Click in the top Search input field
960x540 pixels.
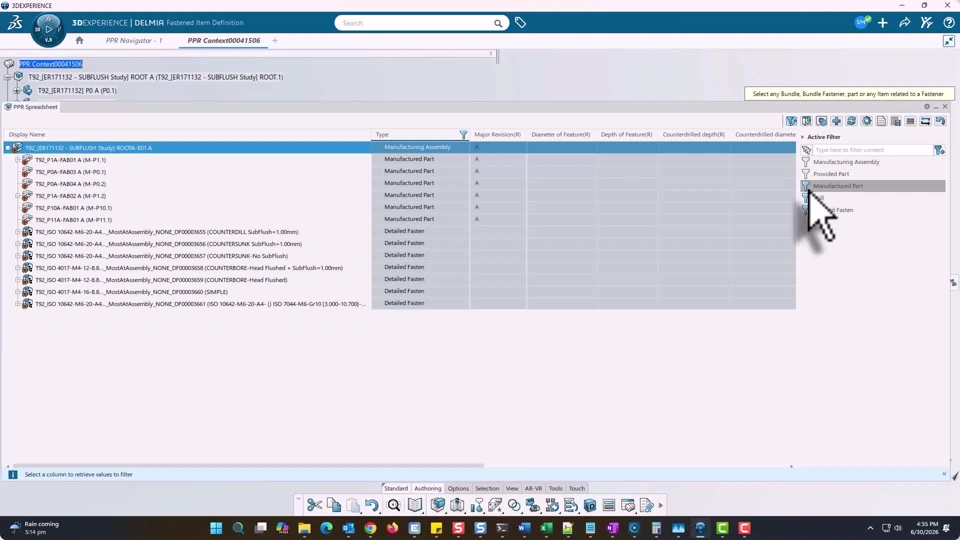coord(415,23)
